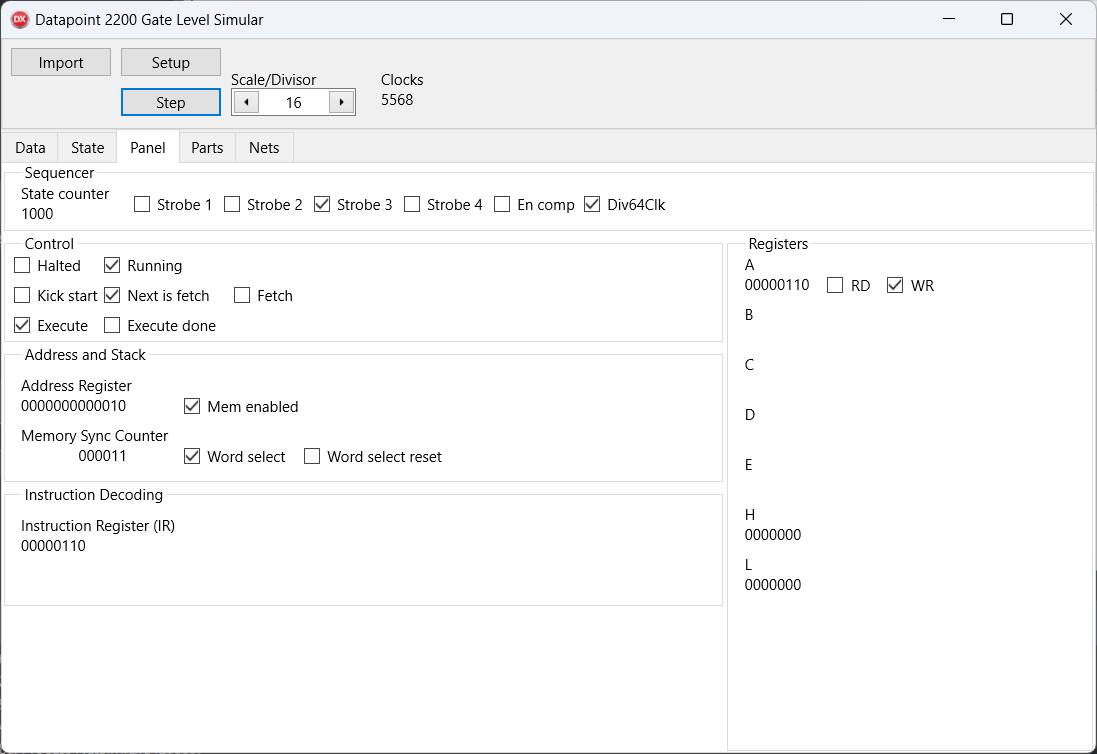The width and height of the screenshot is (1097, 754).
Task: Click the register D label
Action: tap(750, 415)
